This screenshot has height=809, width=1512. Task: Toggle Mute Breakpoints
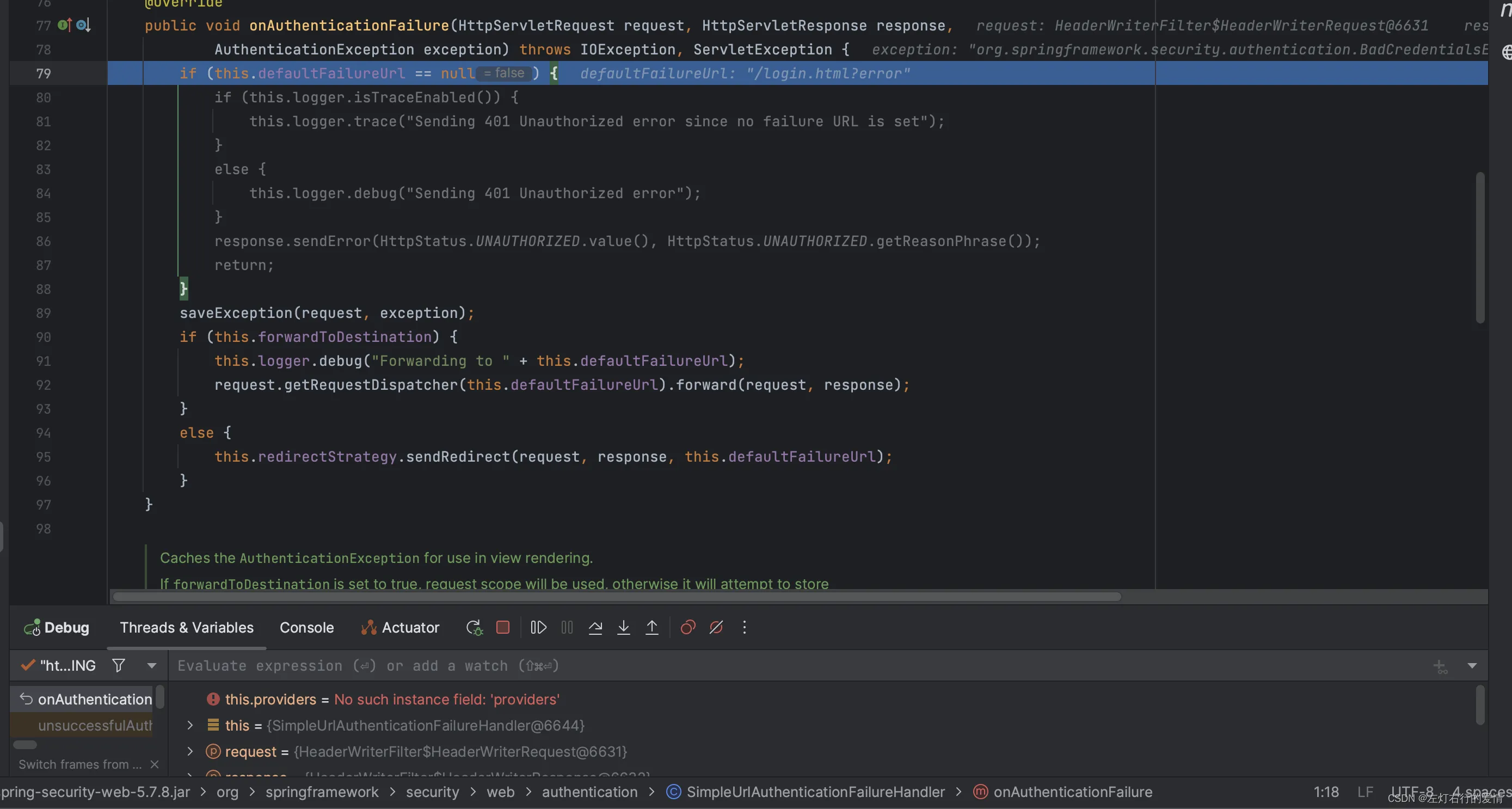[x=716, y=628]
